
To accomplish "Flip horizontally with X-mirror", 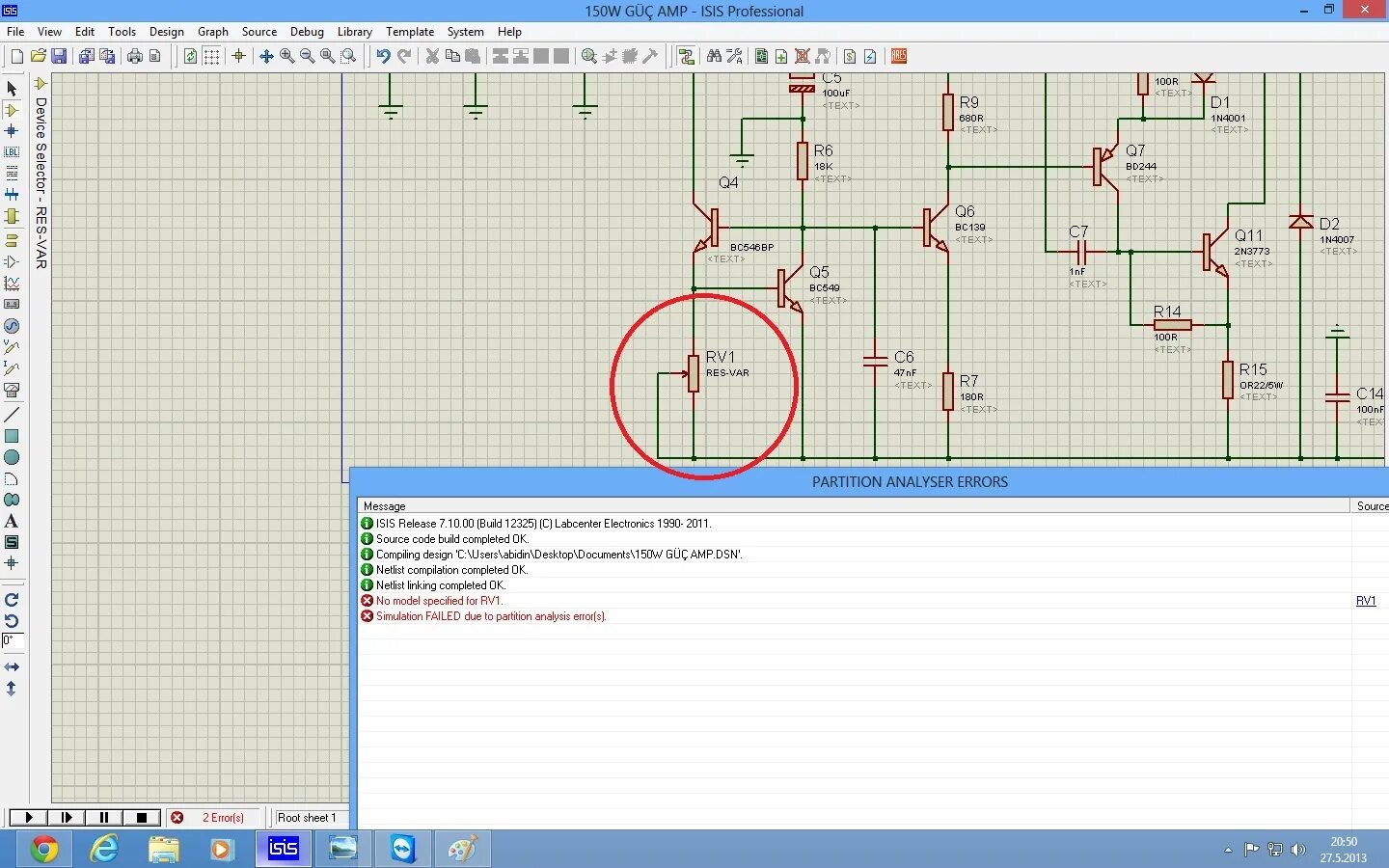I will [x=12, y=667].
